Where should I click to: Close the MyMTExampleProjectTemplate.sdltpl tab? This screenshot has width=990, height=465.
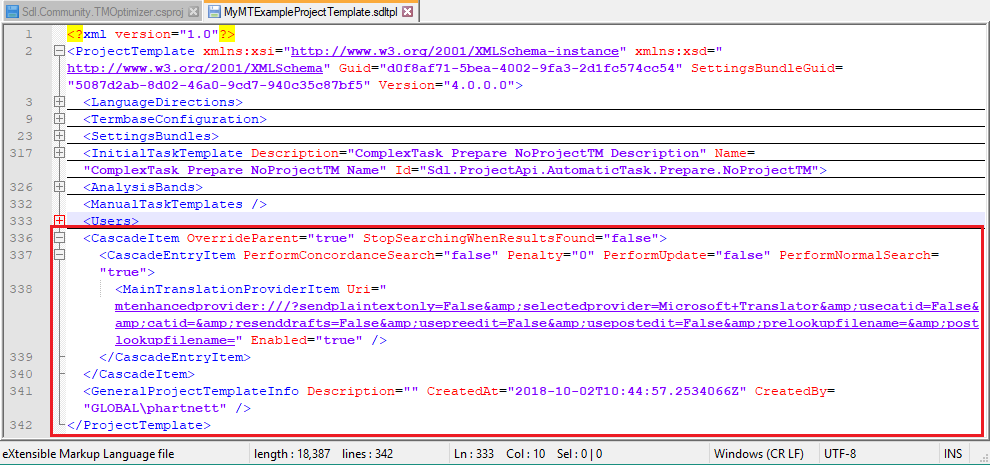coord(407,11)
